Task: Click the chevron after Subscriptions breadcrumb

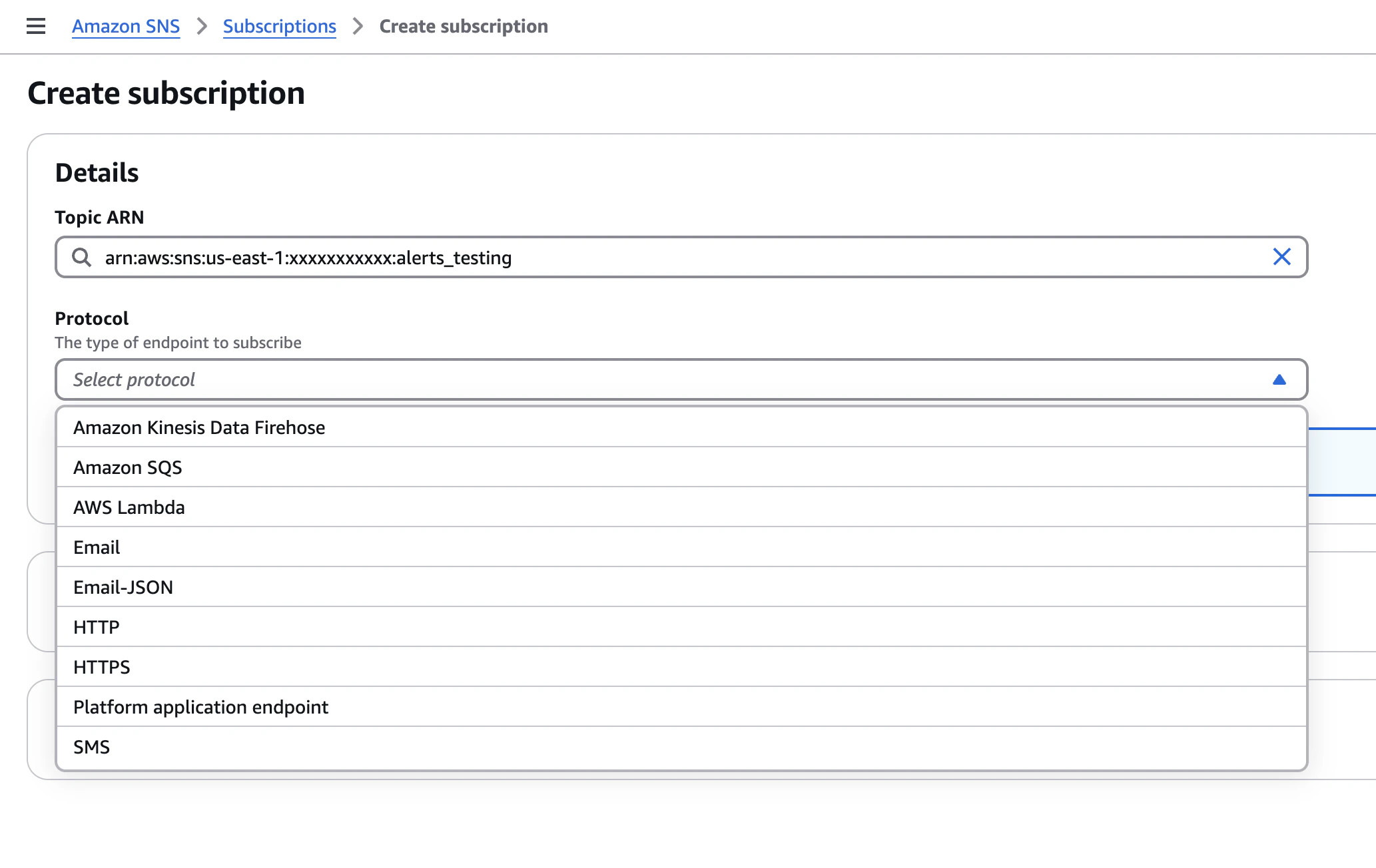Action: 358,26
